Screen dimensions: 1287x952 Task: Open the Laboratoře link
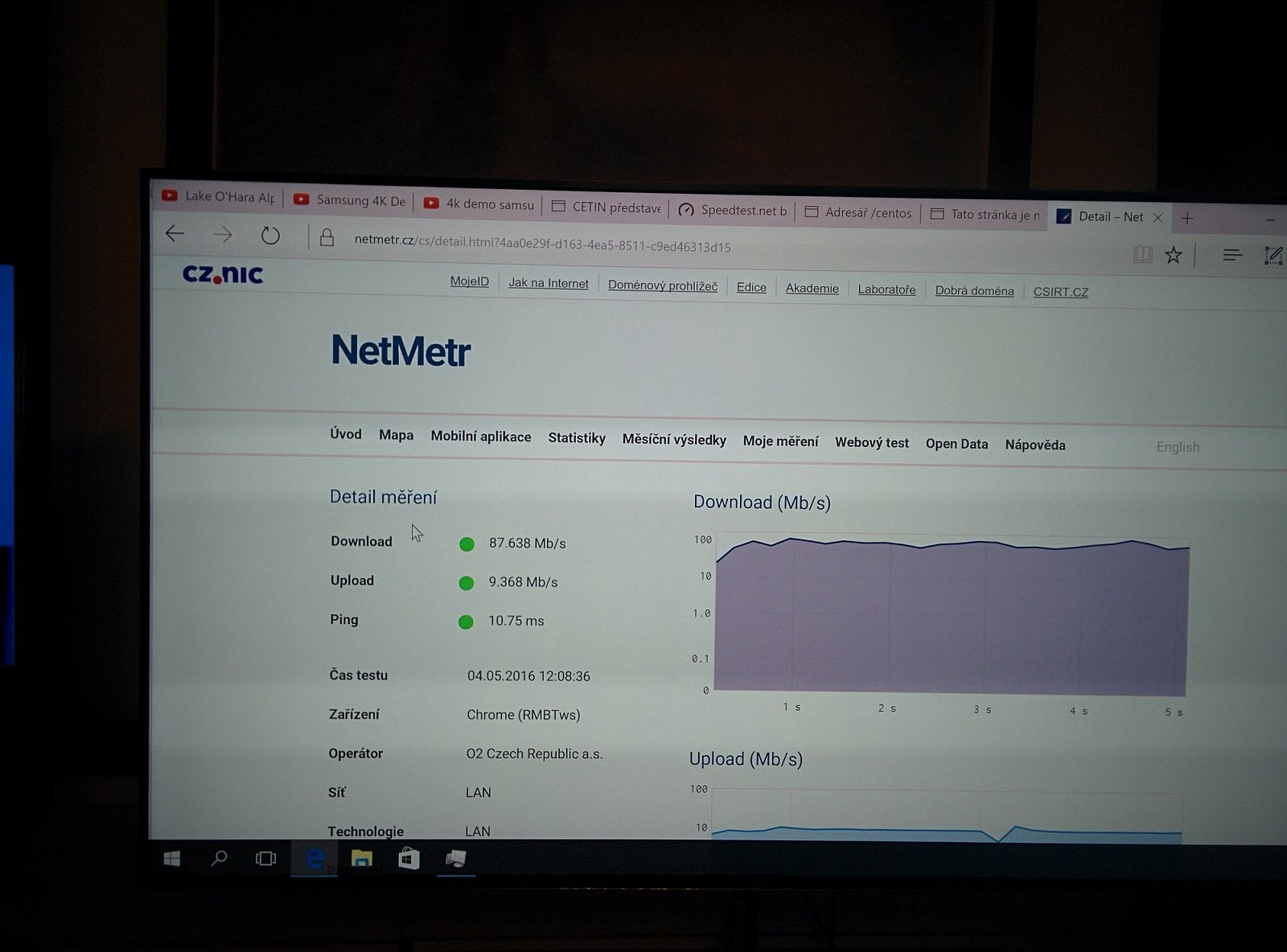[x=886, y=289]
